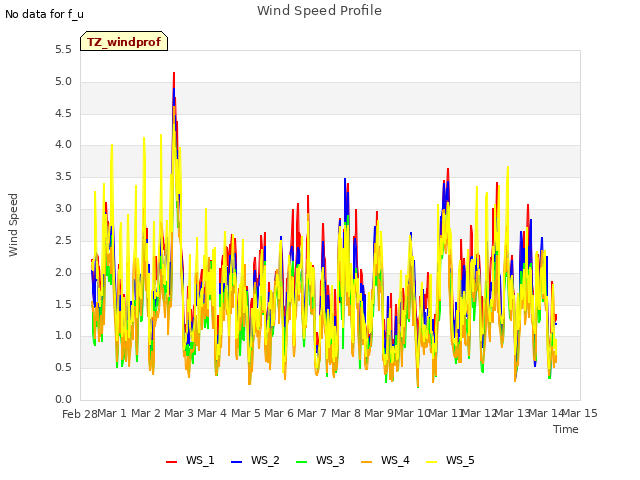Click the 4.5 y-axis tick label
The image size is (640, 480).
(63, 113)
